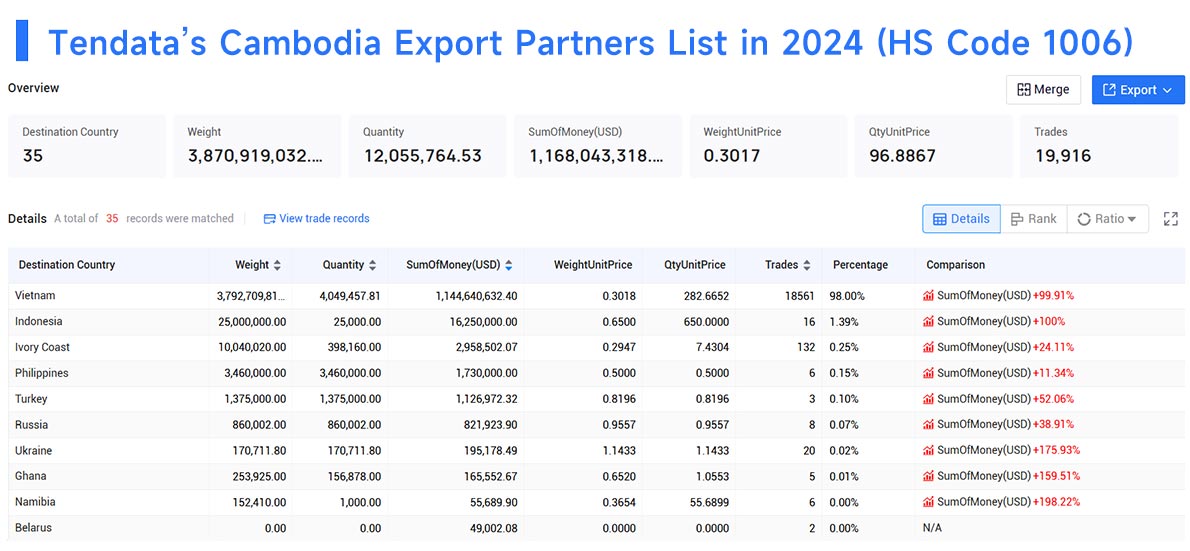The image size is (1190, 551).
Task: Click the QtyUnitPrice column header
Action: [691, 266]
